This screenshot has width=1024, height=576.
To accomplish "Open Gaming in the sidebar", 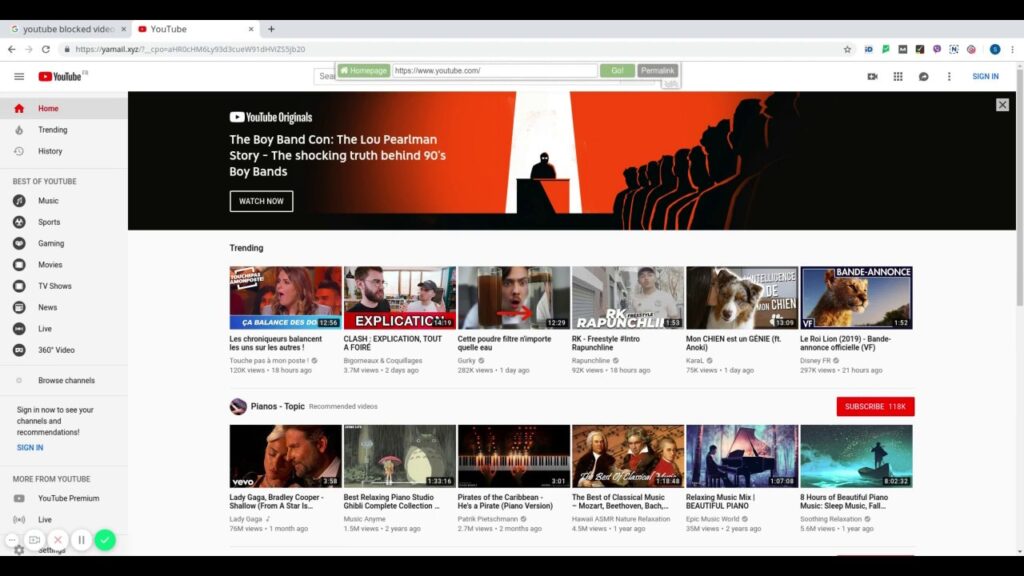I will [64, 243].
